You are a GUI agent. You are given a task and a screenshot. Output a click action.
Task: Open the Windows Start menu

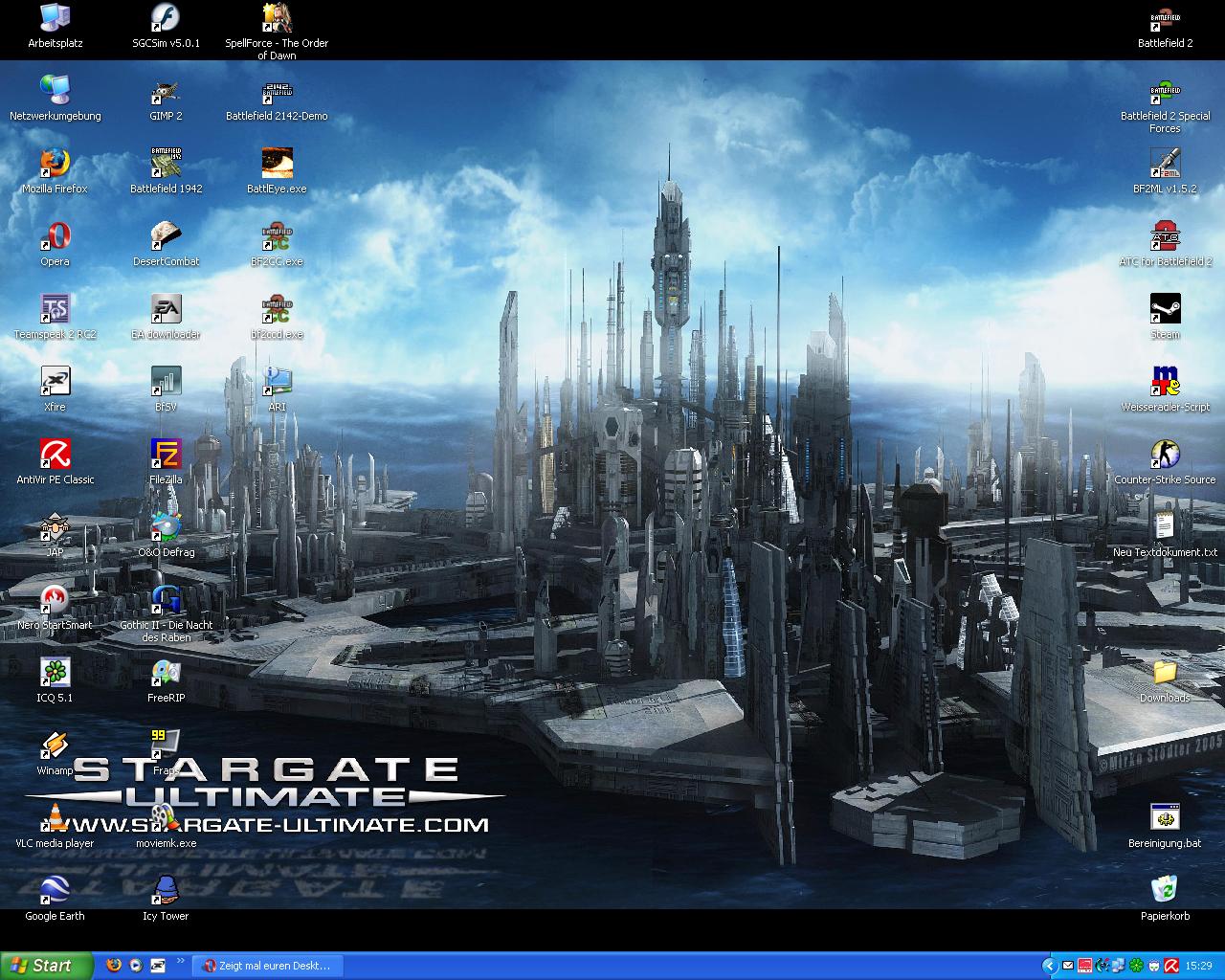(46, 966)
